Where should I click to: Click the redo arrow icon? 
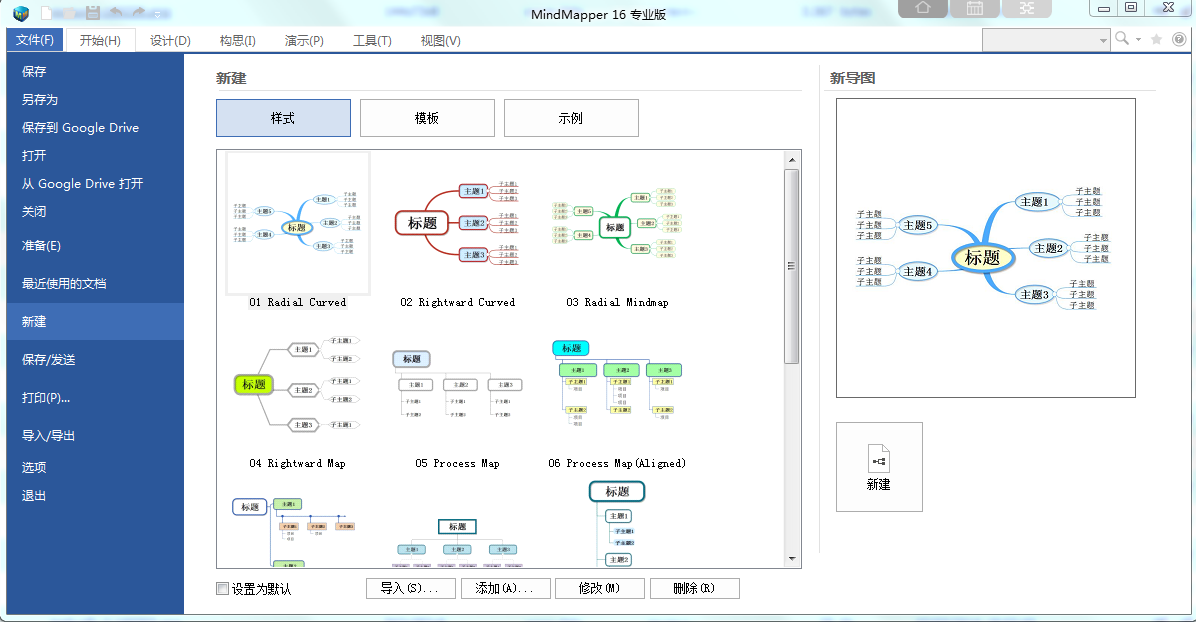coord(139,12)
